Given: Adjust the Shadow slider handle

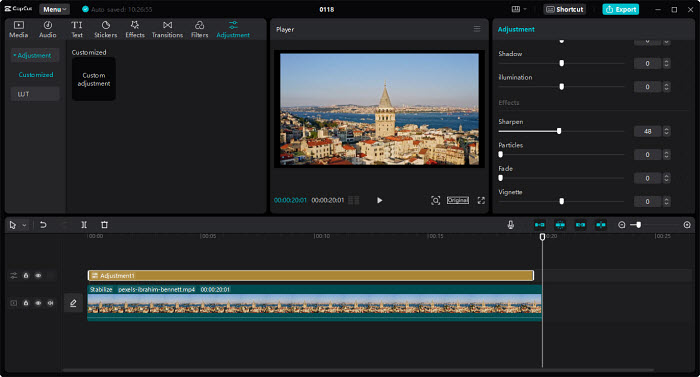Looking at the screenshot, I should click(x=562, y=63).
